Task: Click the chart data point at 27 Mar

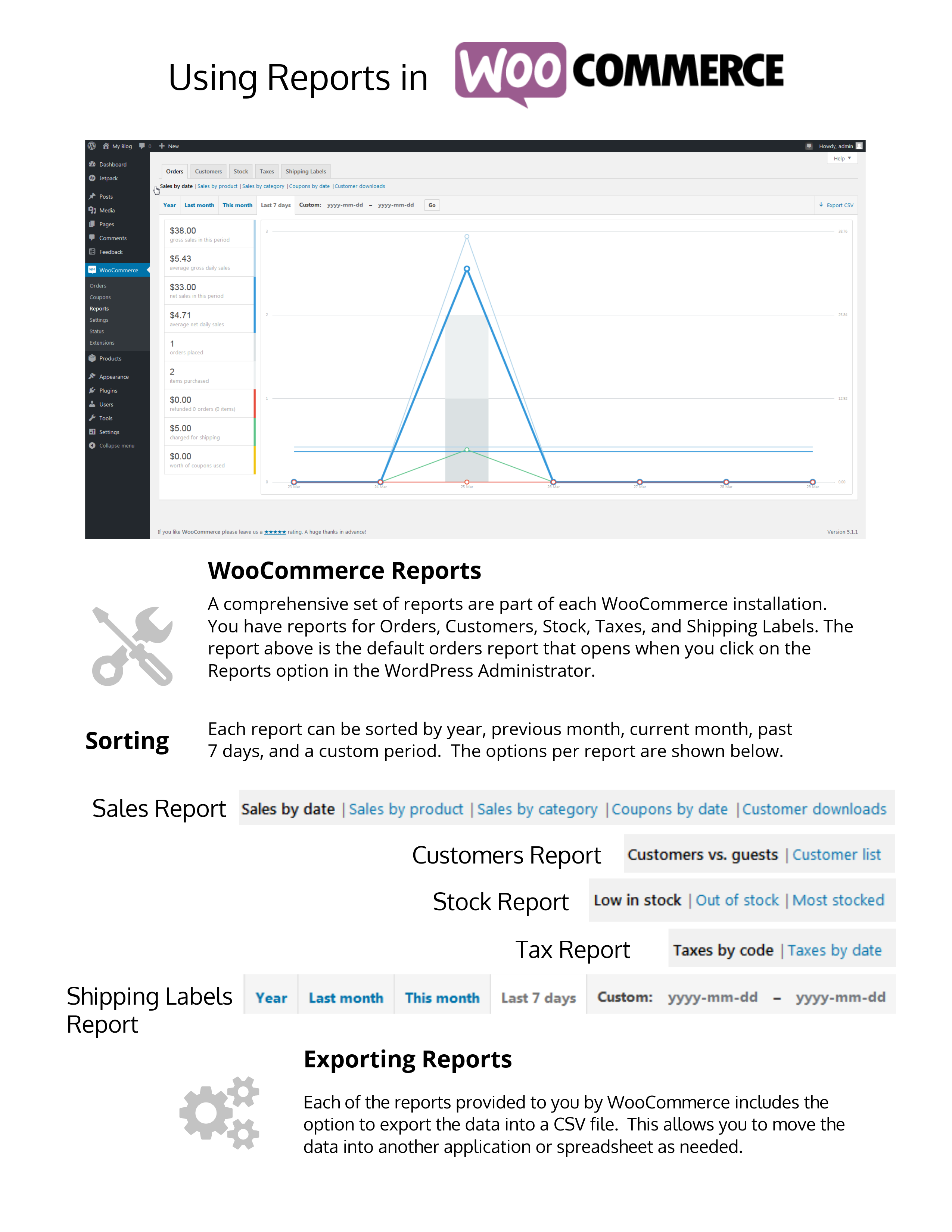Action: [x=640, y=482]
